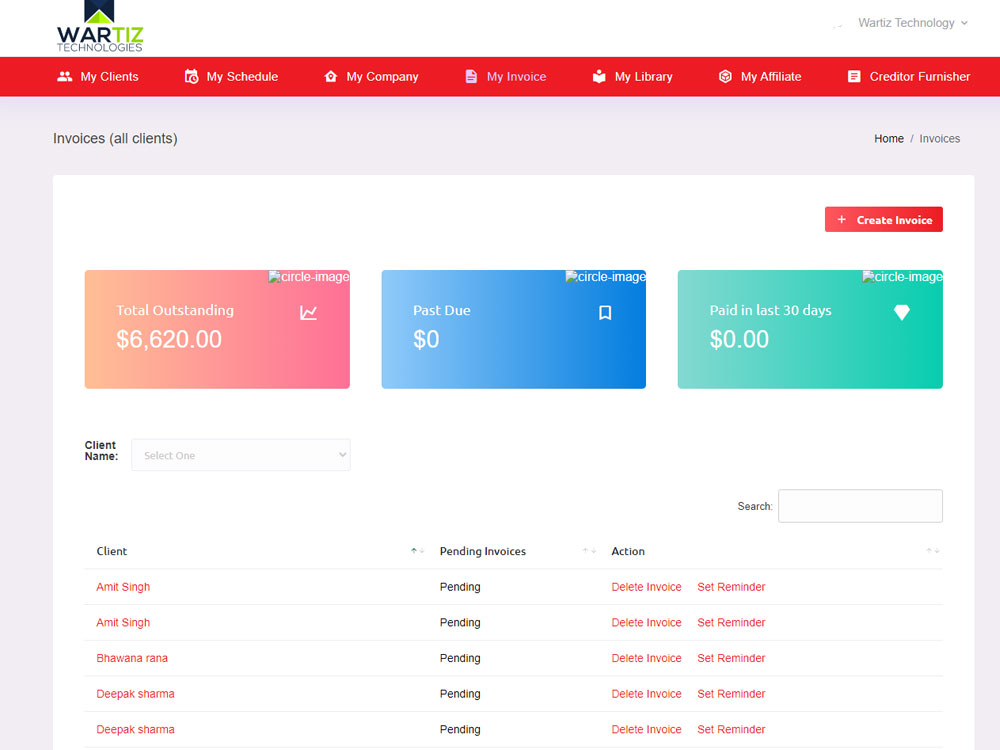Screen dimensions: 1000x750
Task: Set Reminder for Bhawana rana
Action: coord(731,658)
